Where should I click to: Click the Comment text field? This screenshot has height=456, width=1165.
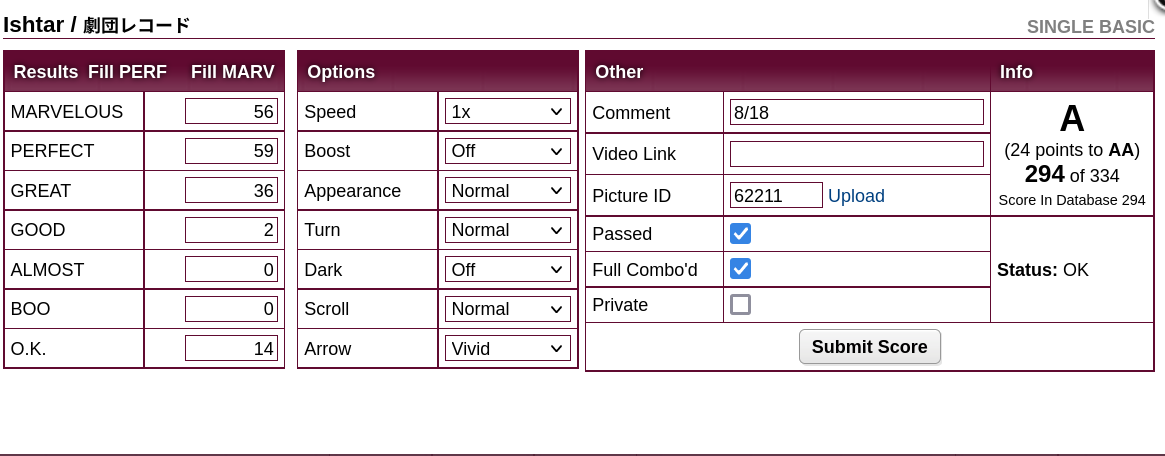pos(857,112)
